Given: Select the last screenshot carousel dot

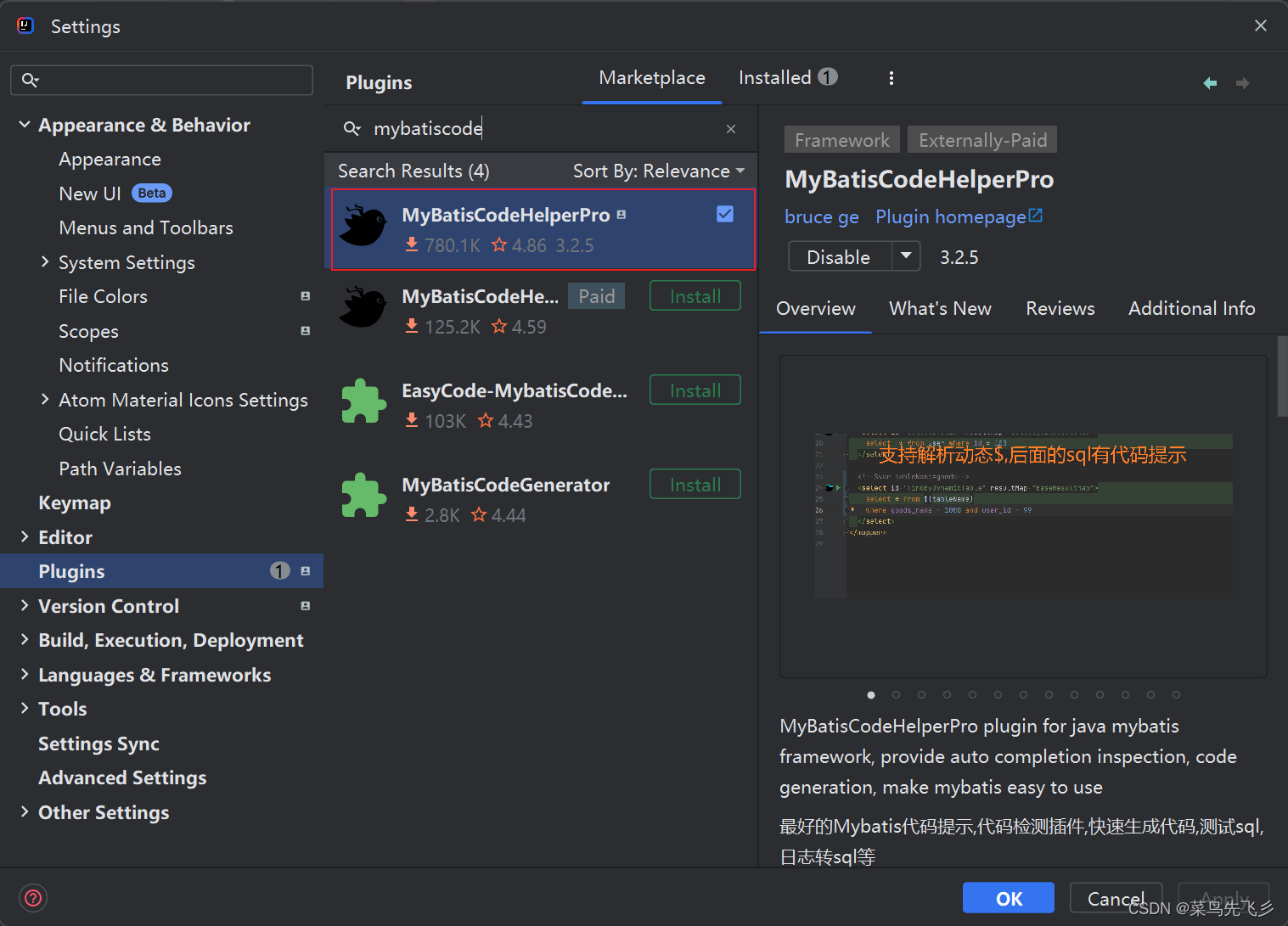Looking at the screenshot, I should click(1177, 694).
